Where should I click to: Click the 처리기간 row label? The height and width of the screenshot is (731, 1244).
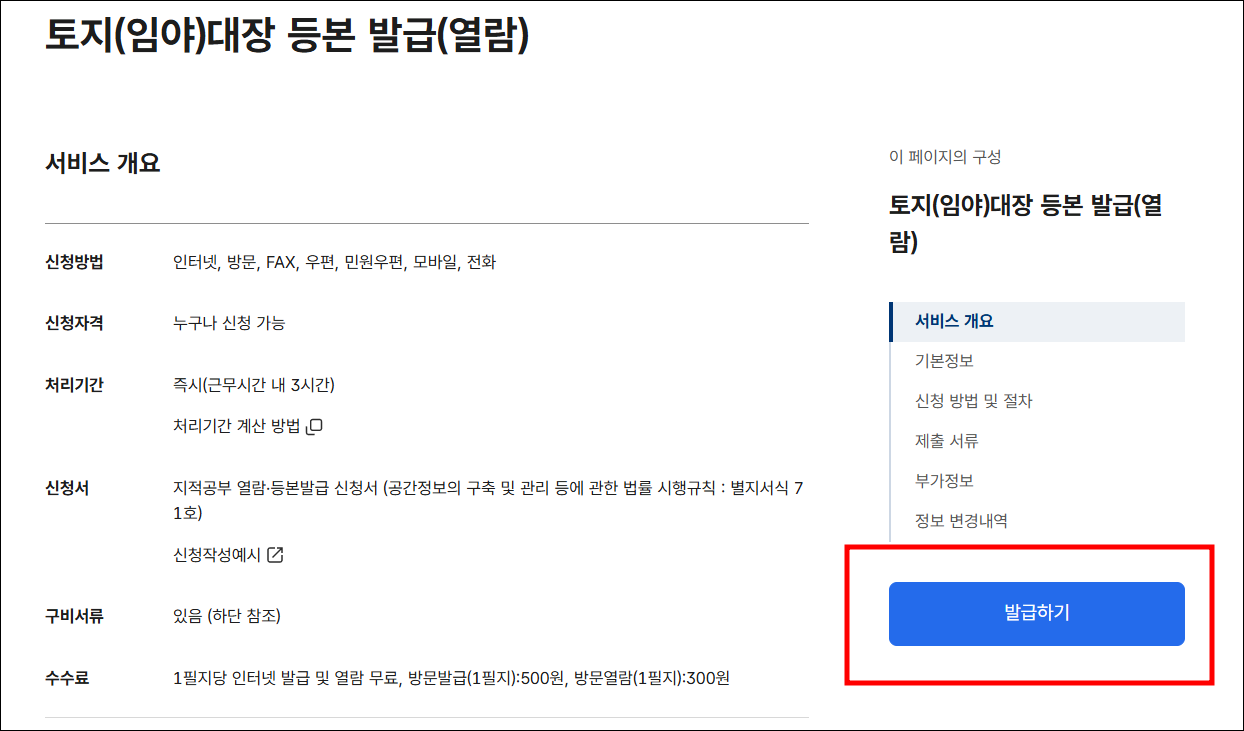click(74, 385)
